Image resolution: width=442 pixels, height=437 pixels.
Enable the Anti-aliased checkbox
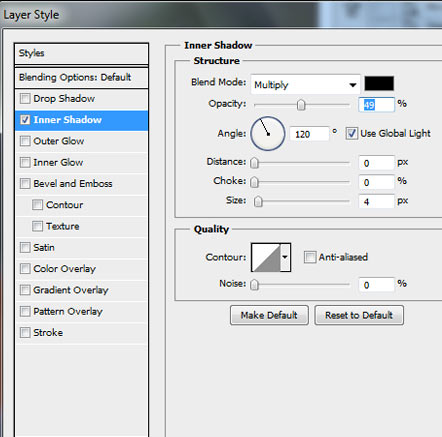click(x=310, y=257)
